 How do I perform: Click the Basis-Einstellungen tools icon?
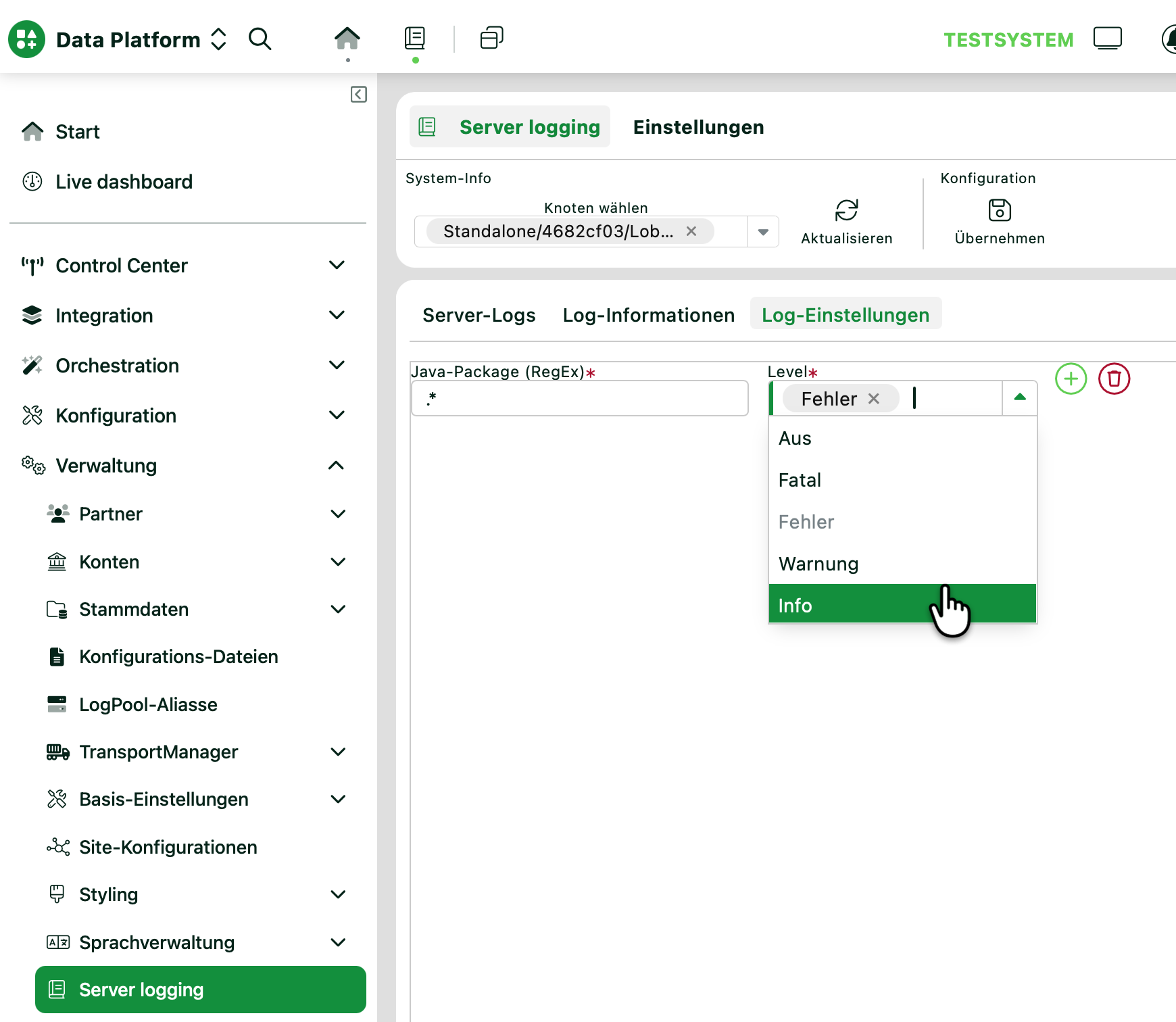57,800
